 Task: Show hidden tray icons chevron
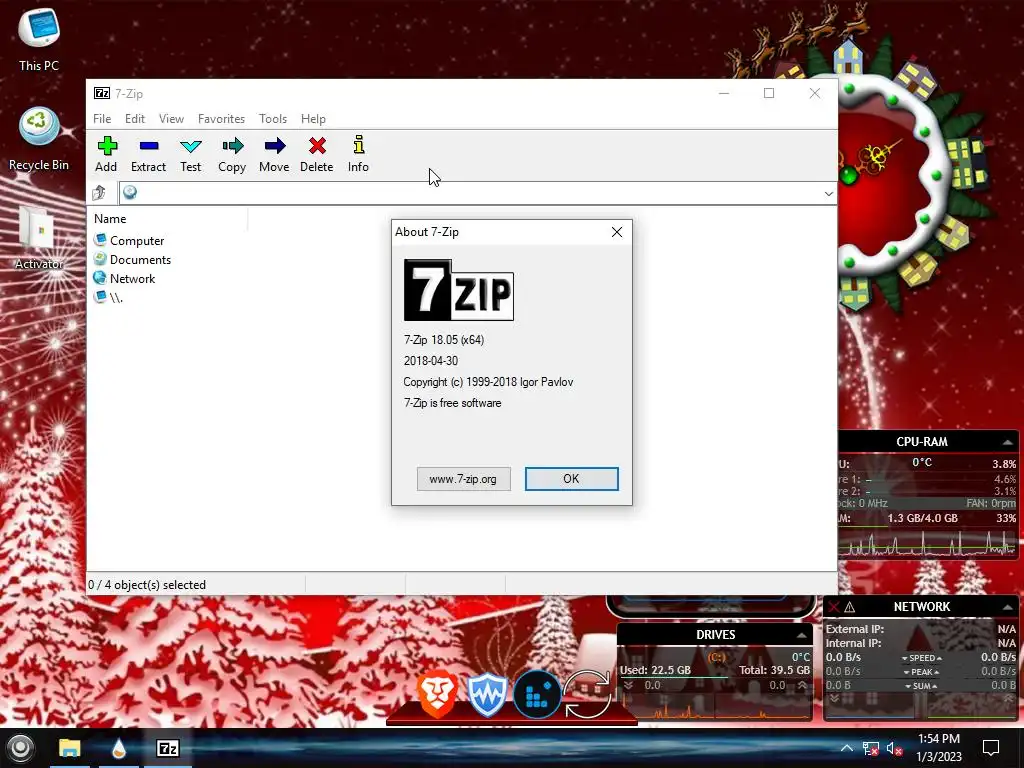click(x=846, y=748)
